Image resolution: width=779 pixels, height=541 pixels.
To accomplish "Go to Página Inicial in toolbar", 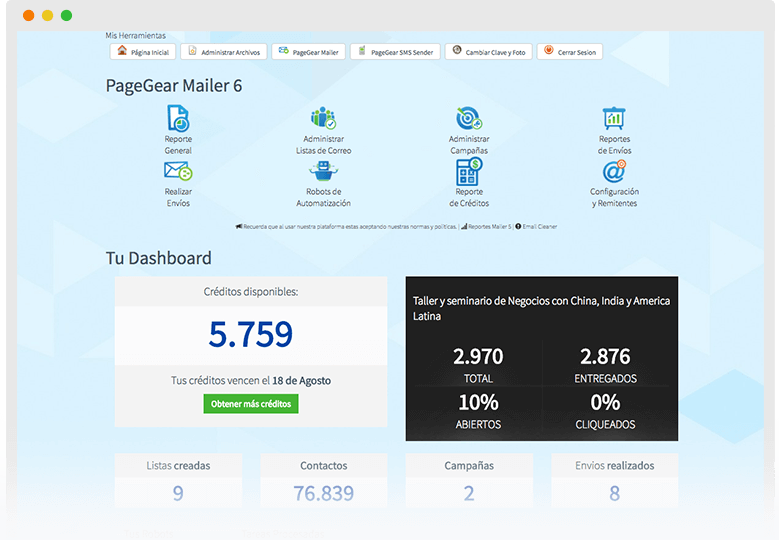I will point(143,51).
